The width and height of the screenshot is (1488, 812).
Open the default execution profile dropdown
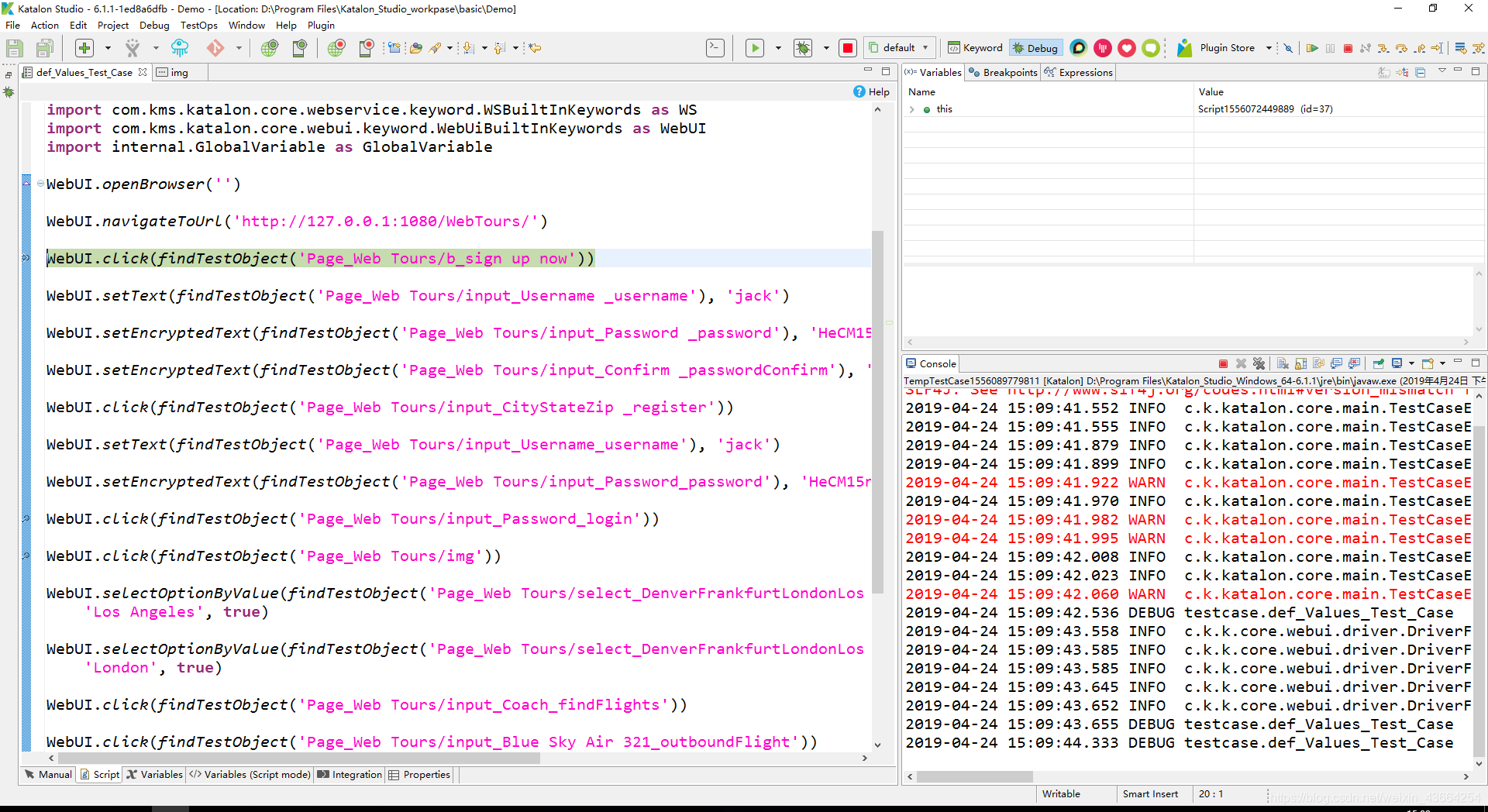(899, 48)
